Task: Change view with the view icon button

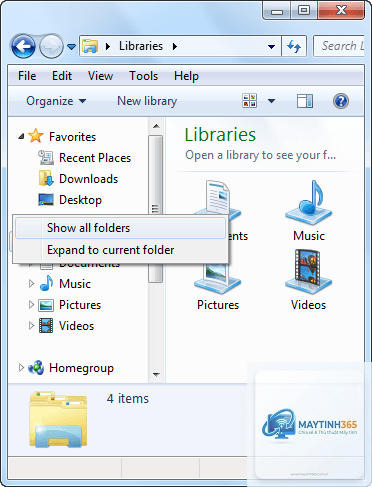Action: pyautogui.click(x=250, y=101)
